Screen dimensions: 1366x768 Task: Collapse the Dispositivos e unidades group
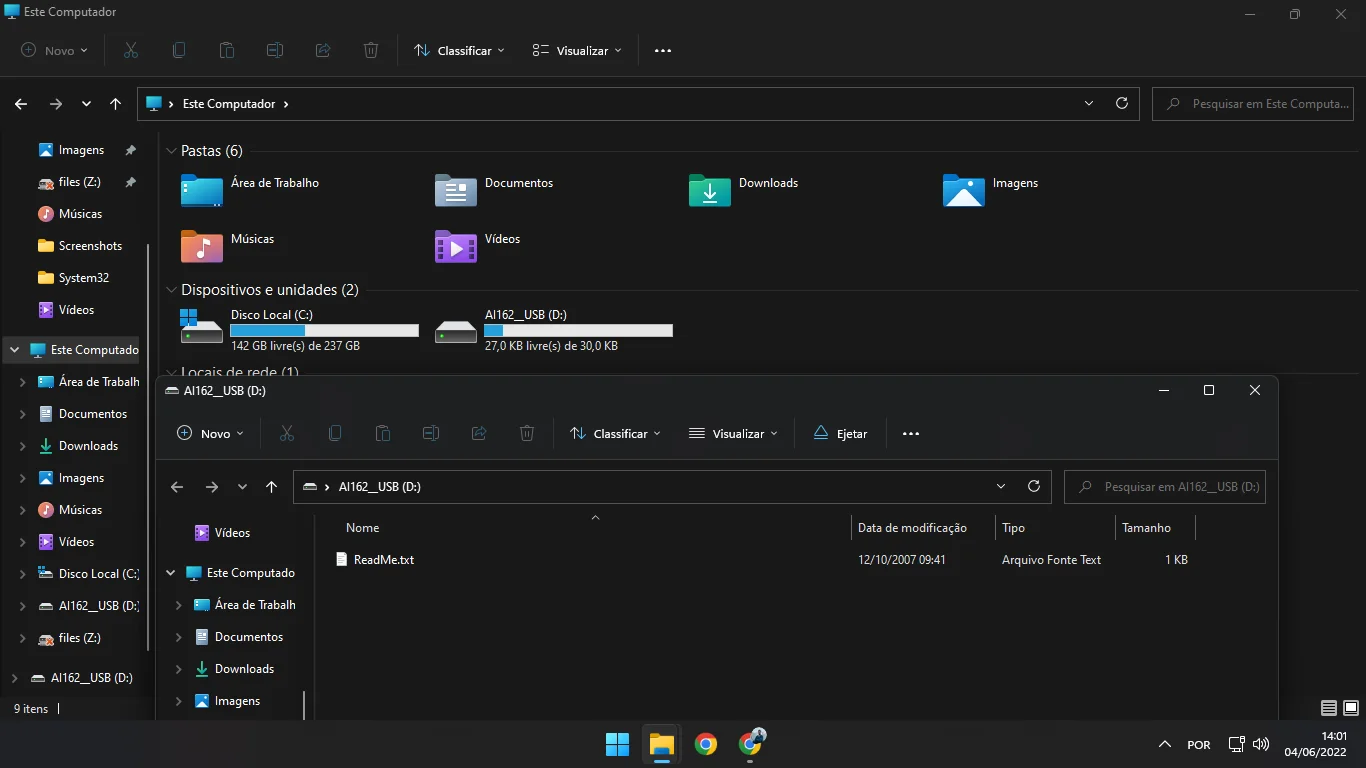click(170, 290)
